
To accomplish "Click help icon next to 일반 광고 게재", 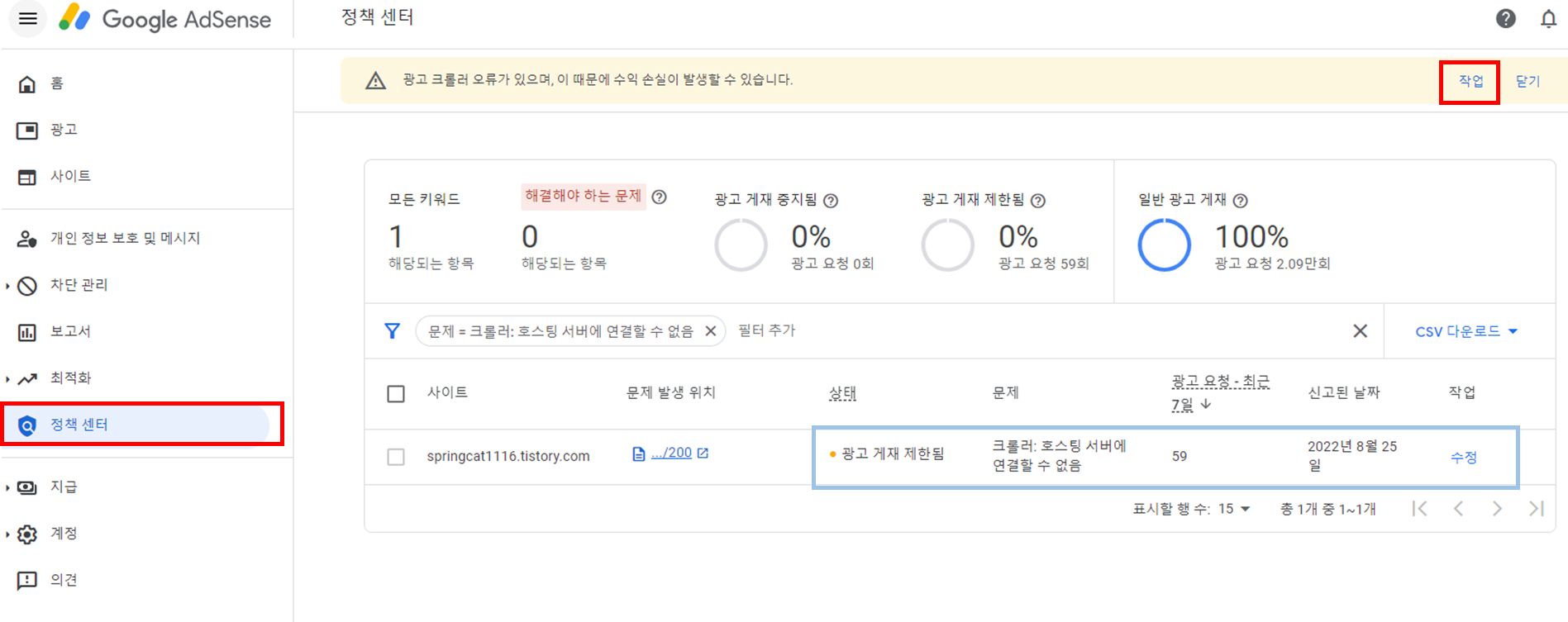I will [x=1240, y=200].
